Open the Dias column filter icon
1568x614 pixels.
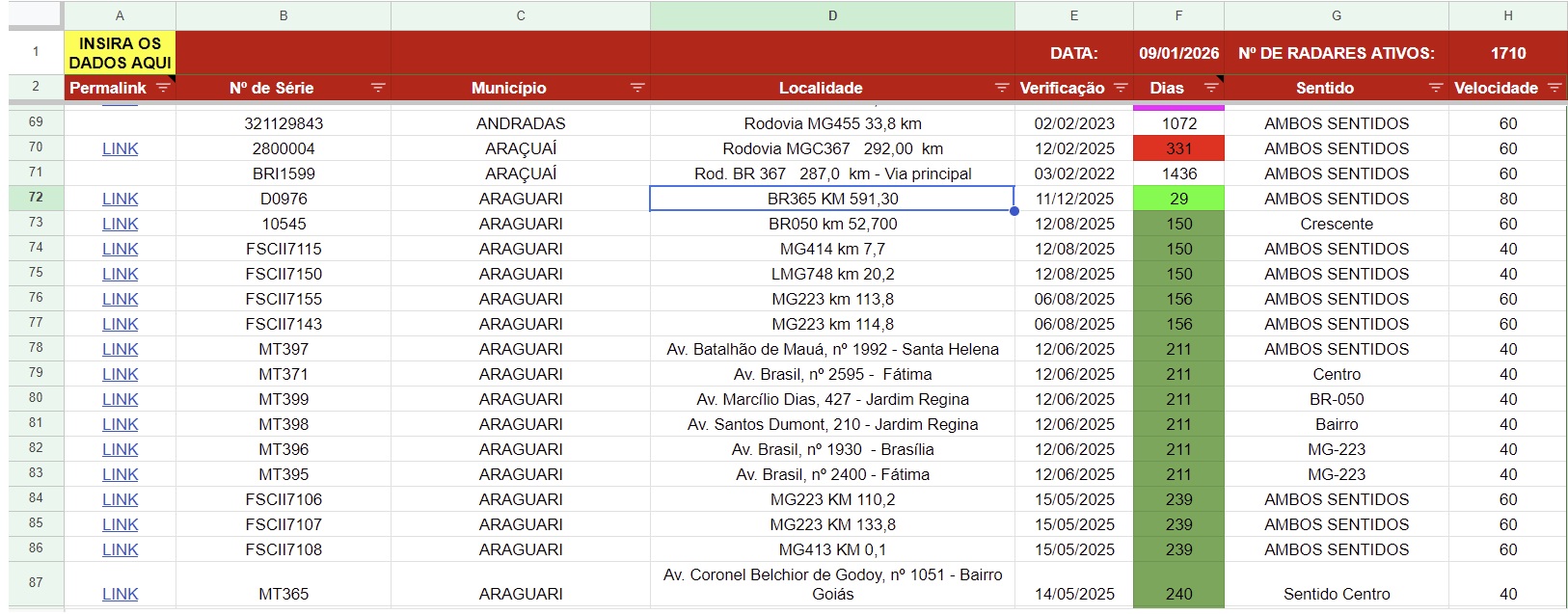point(1211,88)
